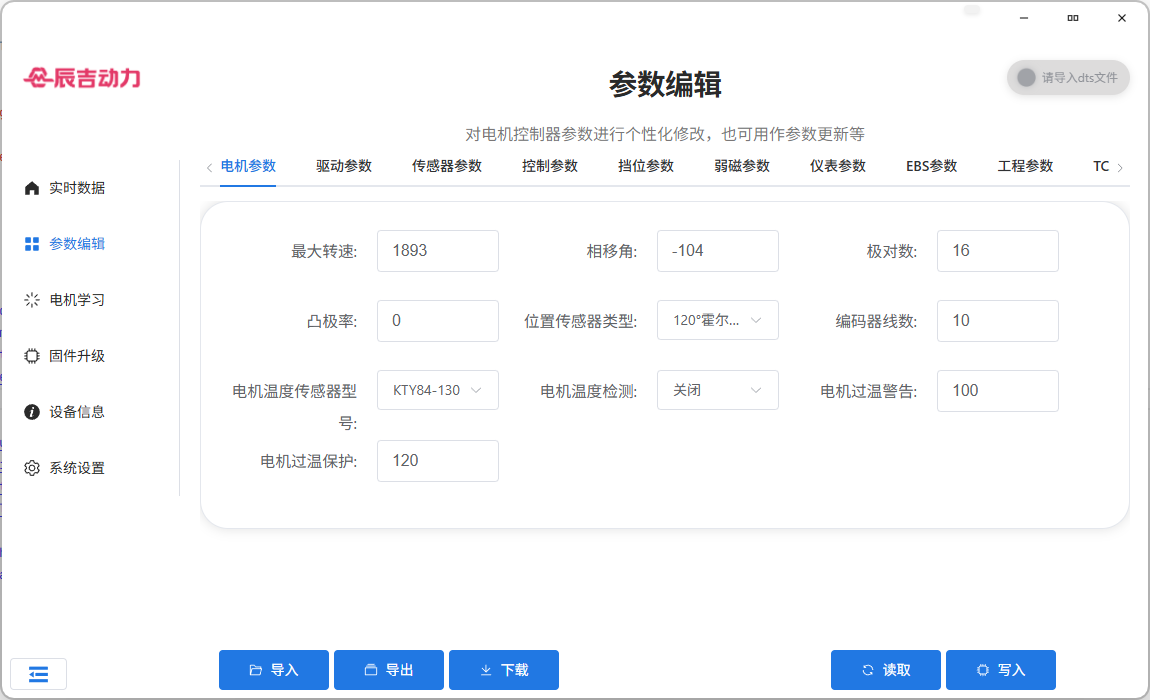
Task: Click the 写入 button
Action: click(1000, 670)
